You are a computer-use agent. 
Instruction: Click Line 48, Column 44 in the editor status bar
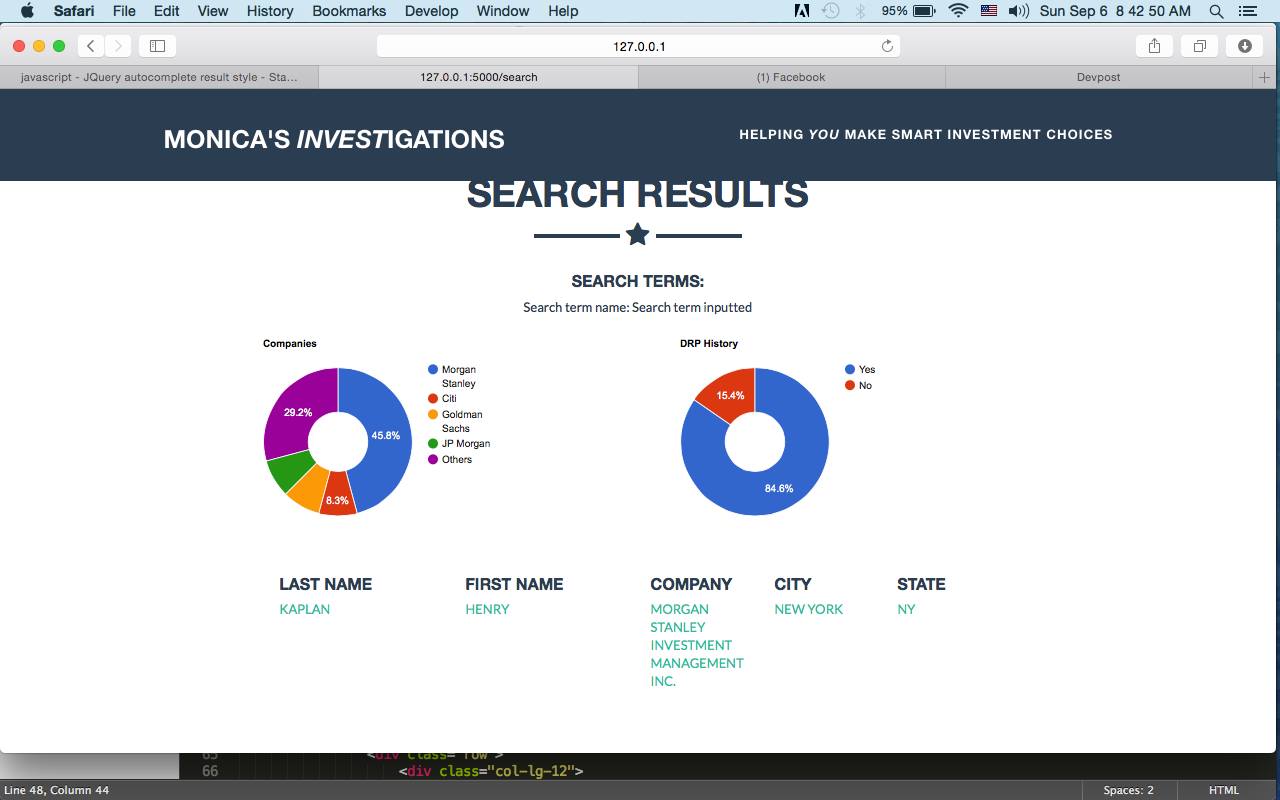(57, 790)
